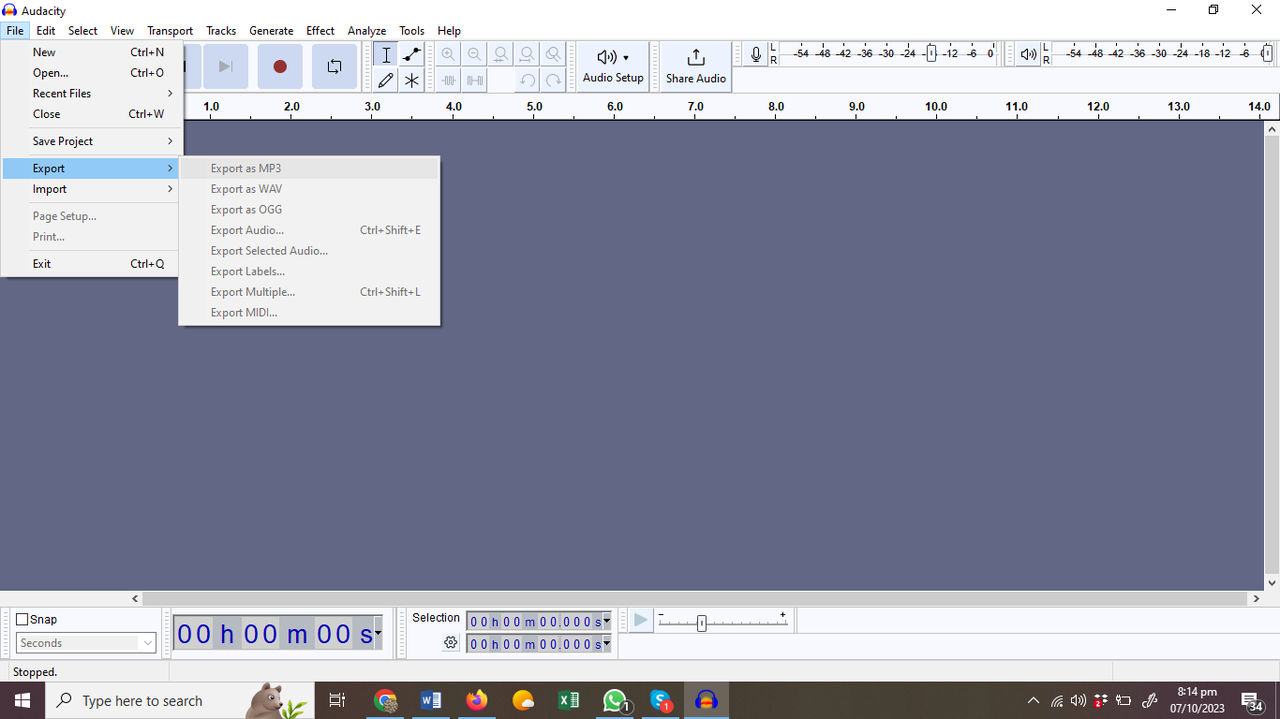The height and width of the screenshot is (719, 1280).
Task: Open the Help menu
Action: (449, 30)
